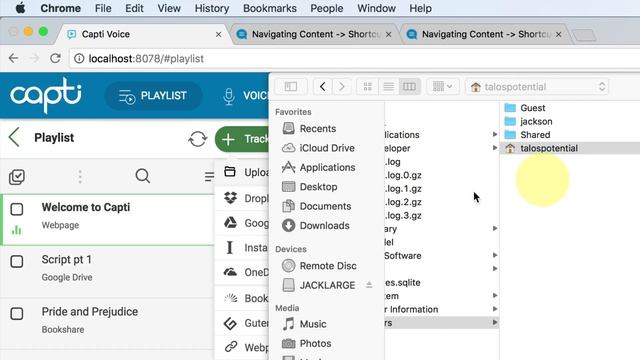The height and width of the screenshot is (360, 640).
Task: Check the Welcome to Capti checkbox
Action: [x=17, y=209]
